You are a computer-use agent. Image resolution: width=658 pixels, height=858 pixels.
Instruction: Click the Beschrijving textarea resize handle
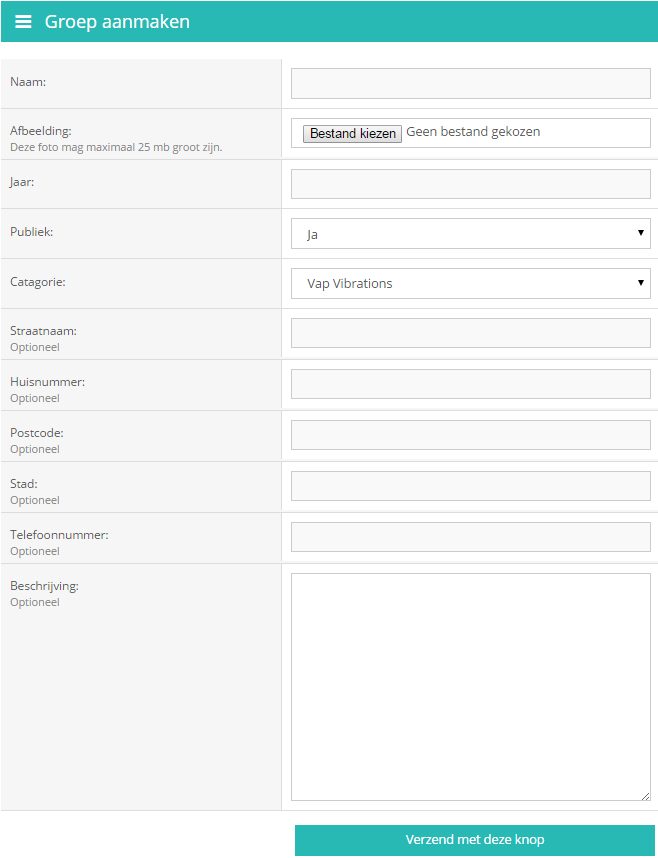[x=645, y=796]
